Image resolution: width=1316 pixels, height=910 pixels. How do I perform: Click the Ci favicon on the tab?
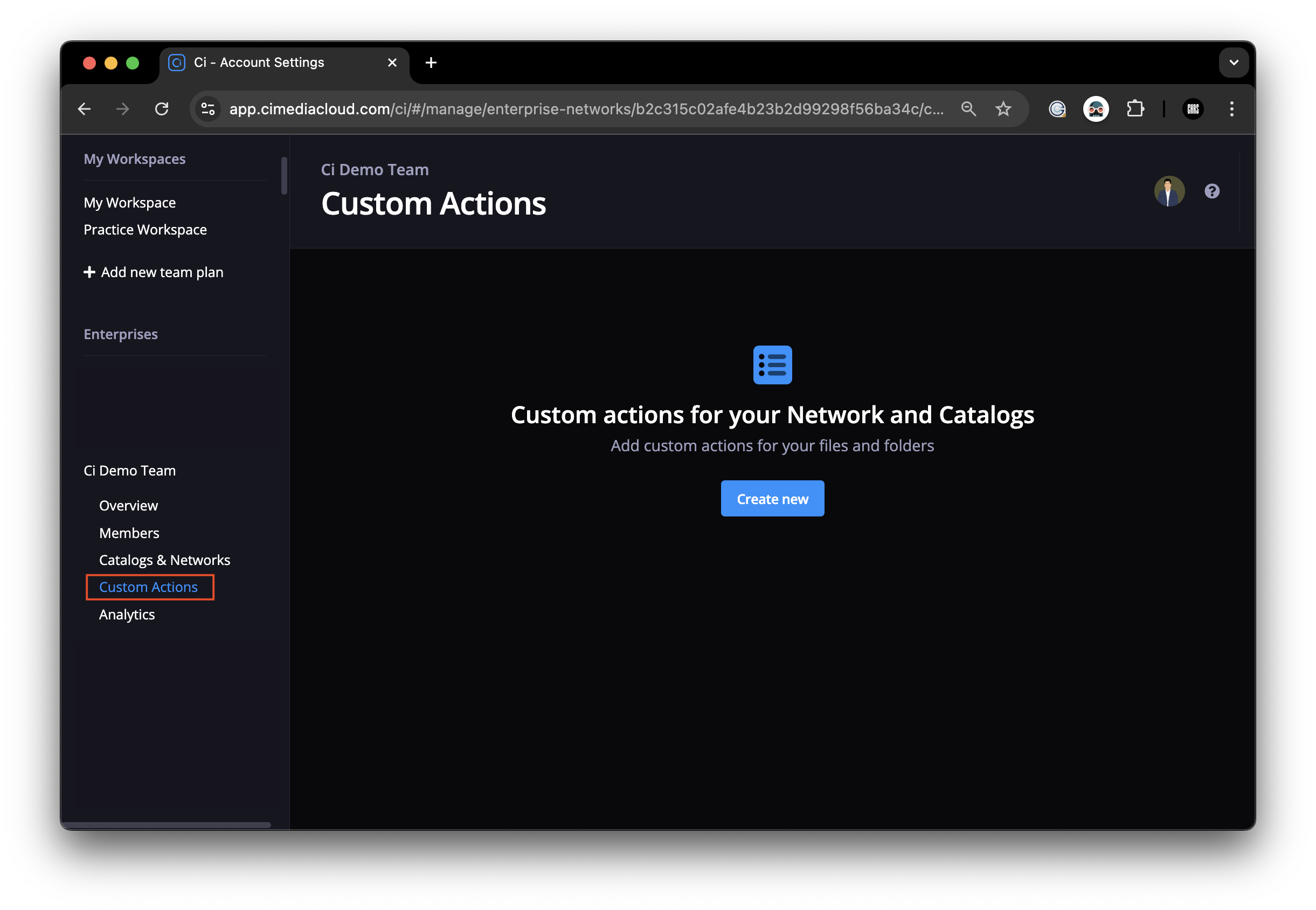click(x=177, y=63)
